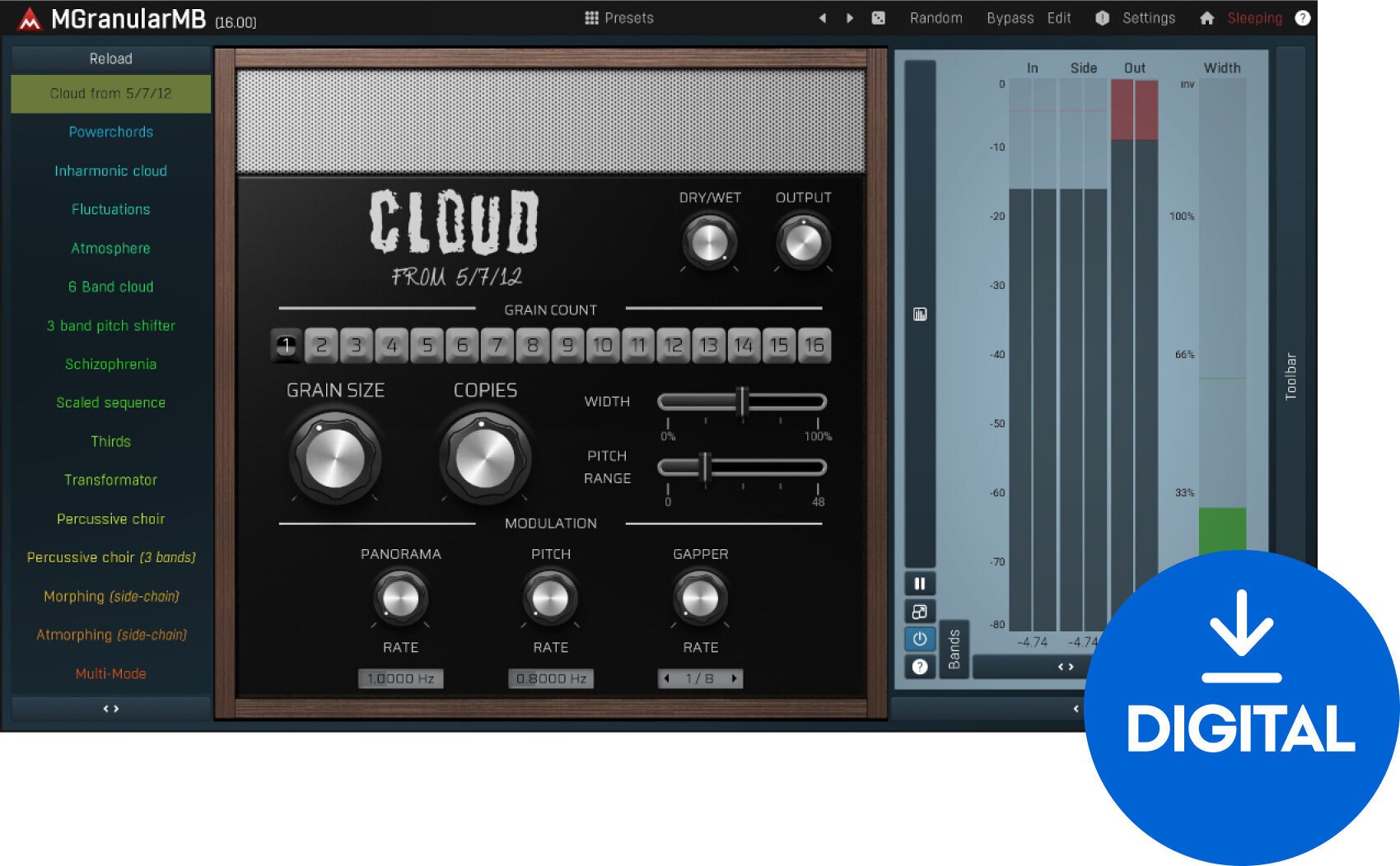Click the help question mark in title bar
This screenshot has width=1400, height=866.
pyautogui.click(x=1302, y=18)
